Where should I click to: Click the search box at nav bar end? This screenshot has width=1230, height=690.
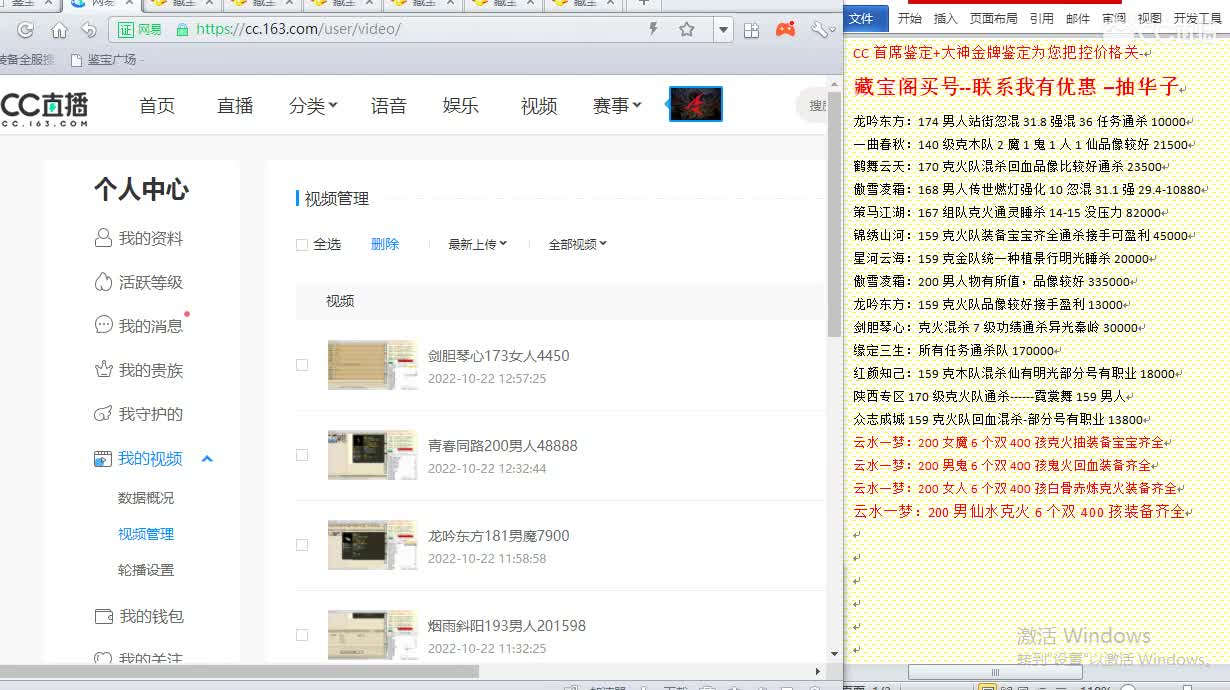point(813,105)
